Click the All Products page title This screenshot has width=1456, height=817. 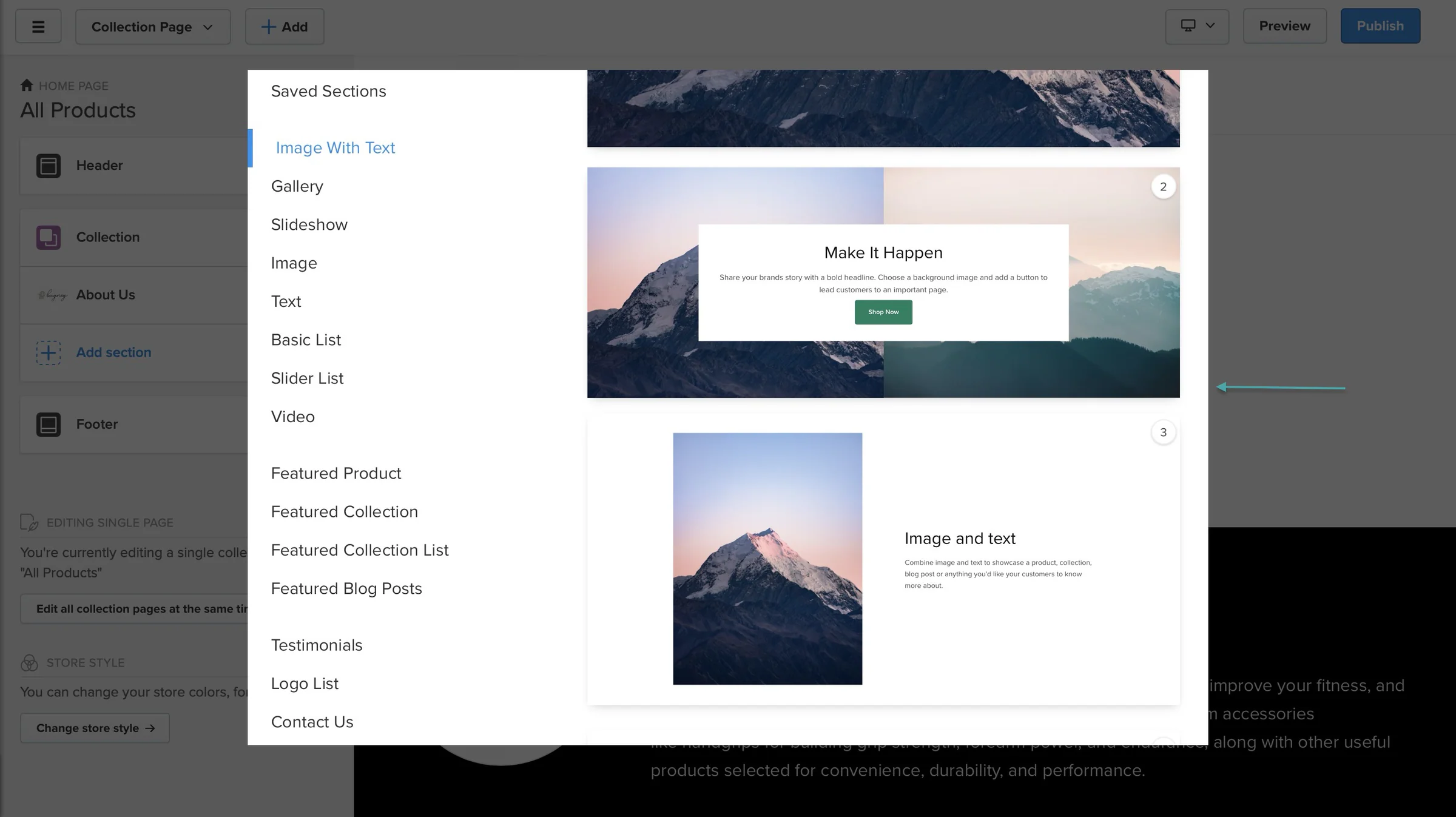pyautogui.click(x=78, y=110)
